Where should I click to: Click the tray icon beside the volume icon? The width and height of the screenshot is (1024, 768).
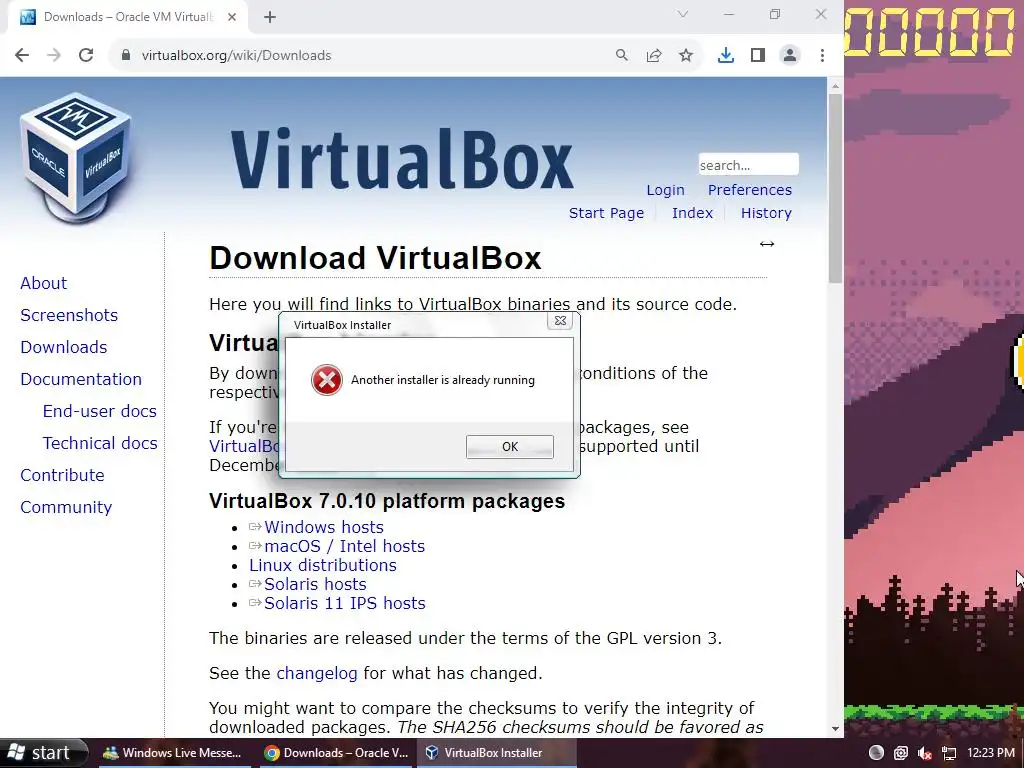[x=901, y=753]
